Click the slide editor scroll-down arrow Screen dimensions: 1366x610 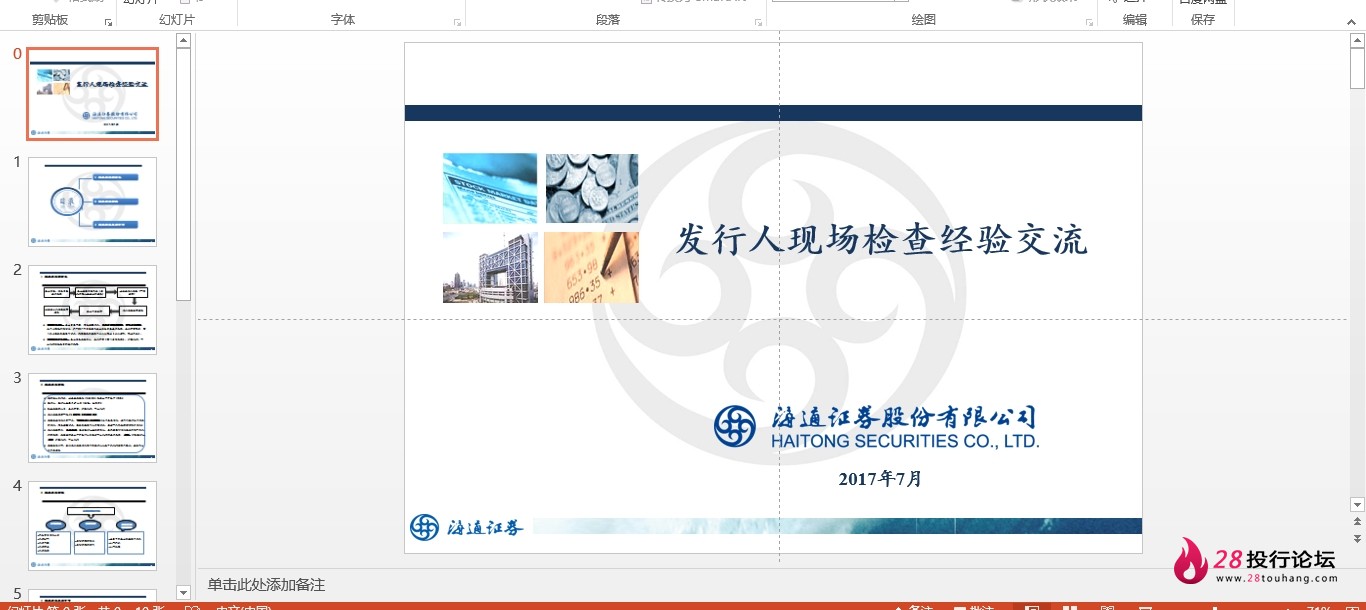coord(1357,505)
